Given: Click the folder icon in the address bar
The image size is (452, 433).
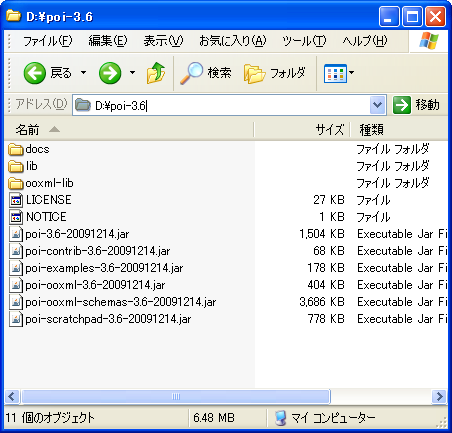Looking at the screenshot, I should pos(83,105).
